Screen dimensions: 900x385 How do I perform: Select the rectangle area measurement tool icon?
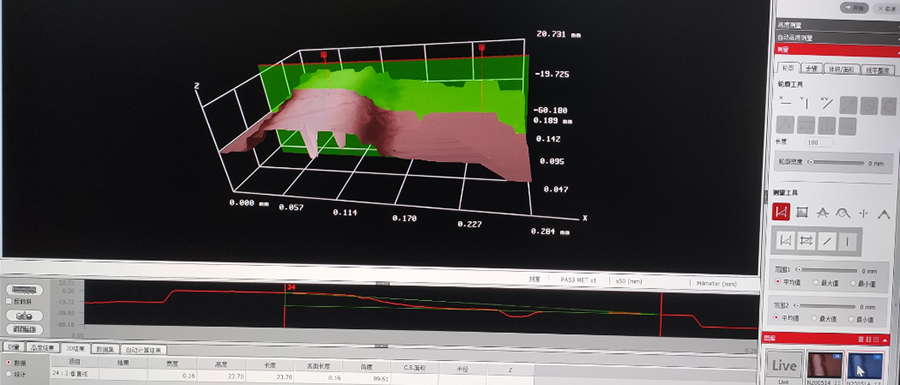802,212
